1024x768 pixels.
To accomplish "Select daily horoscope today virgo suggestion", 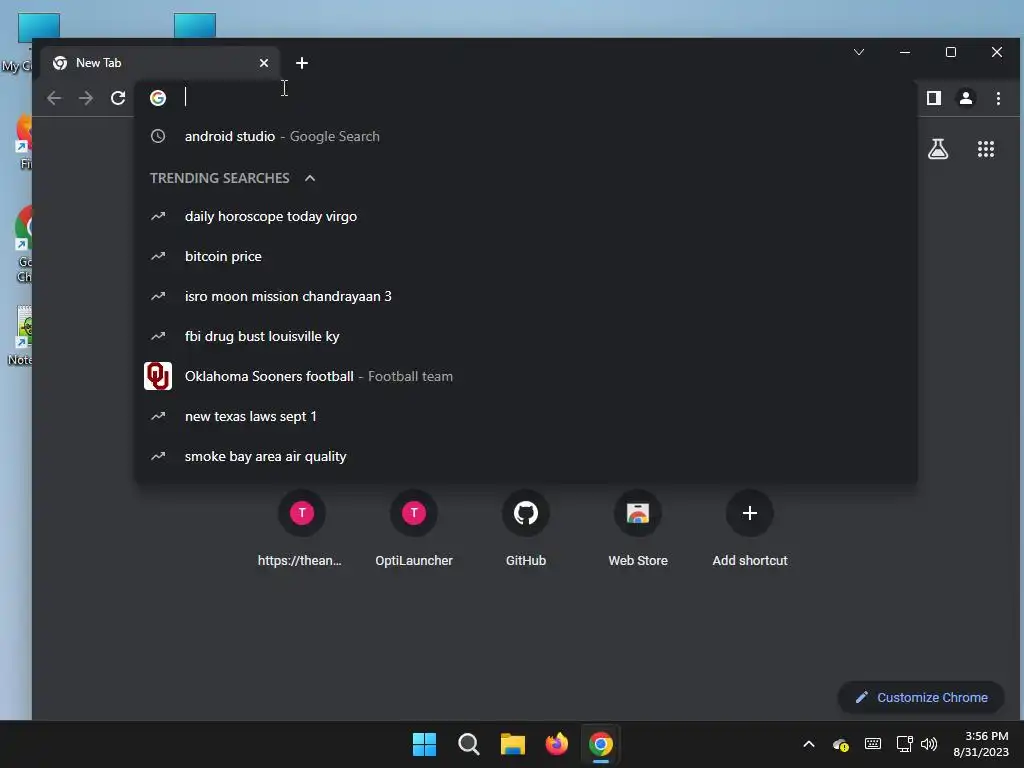I will (x=526, y=216).
